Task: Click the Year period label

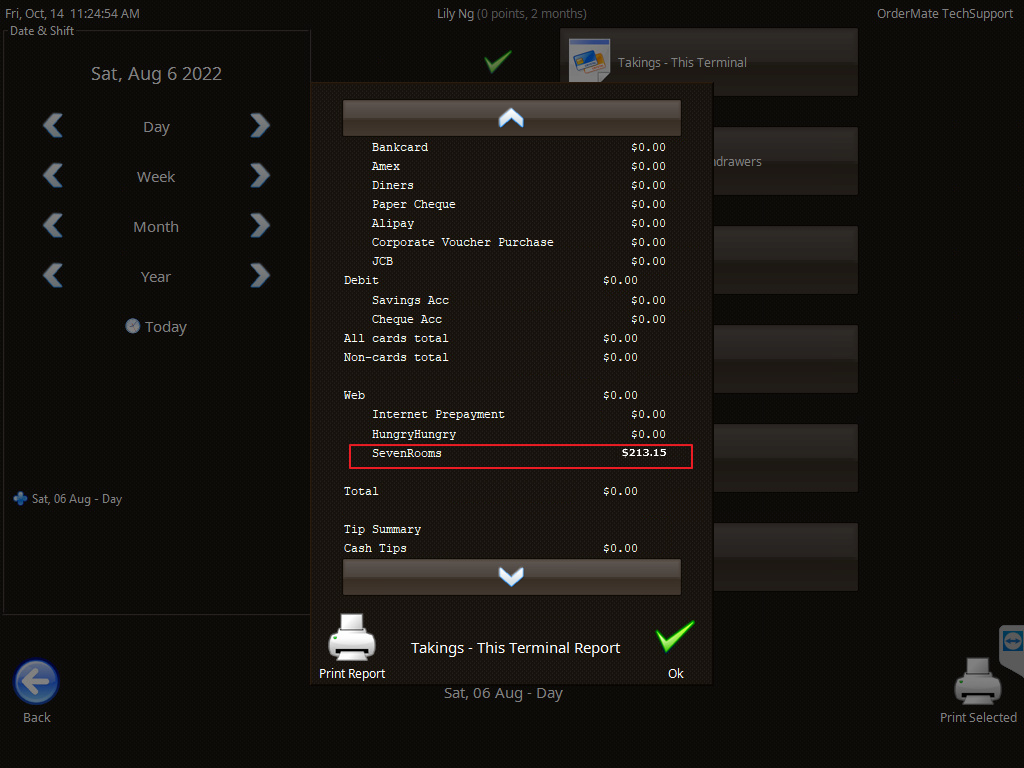Action: click(156, 277)
